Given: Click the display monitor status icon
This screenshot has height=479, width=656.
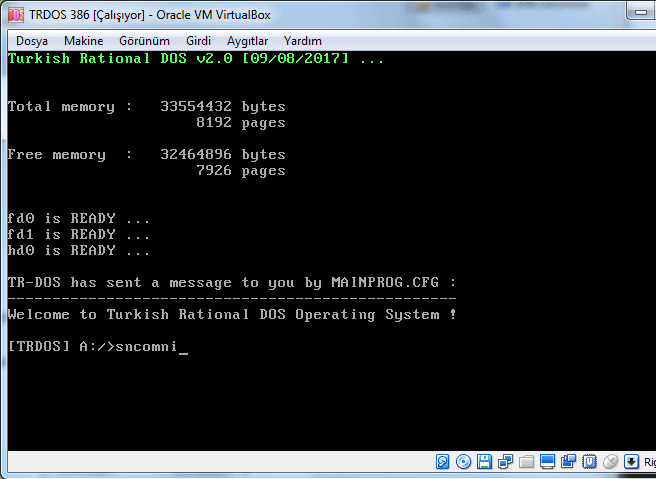Looking at the screenshot, I should tap(547, 462).
